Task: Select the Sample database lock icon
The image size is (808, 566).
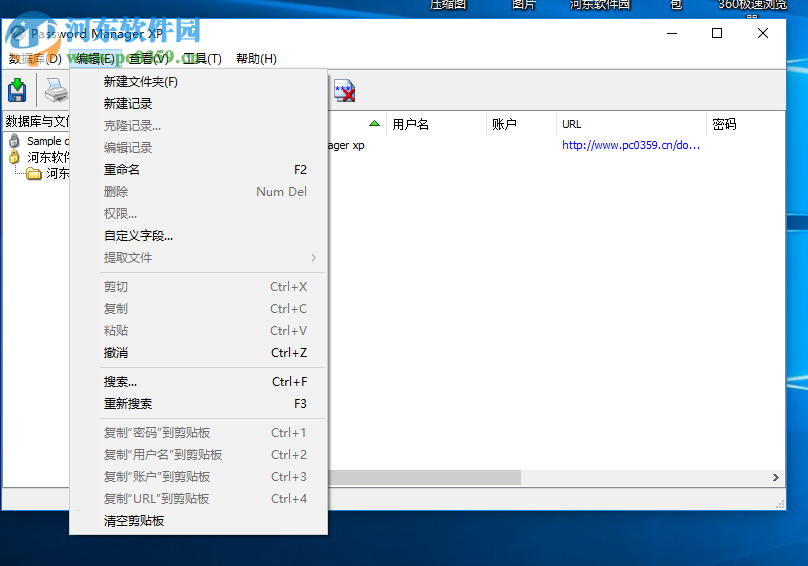Action: [x=14, y=141]
